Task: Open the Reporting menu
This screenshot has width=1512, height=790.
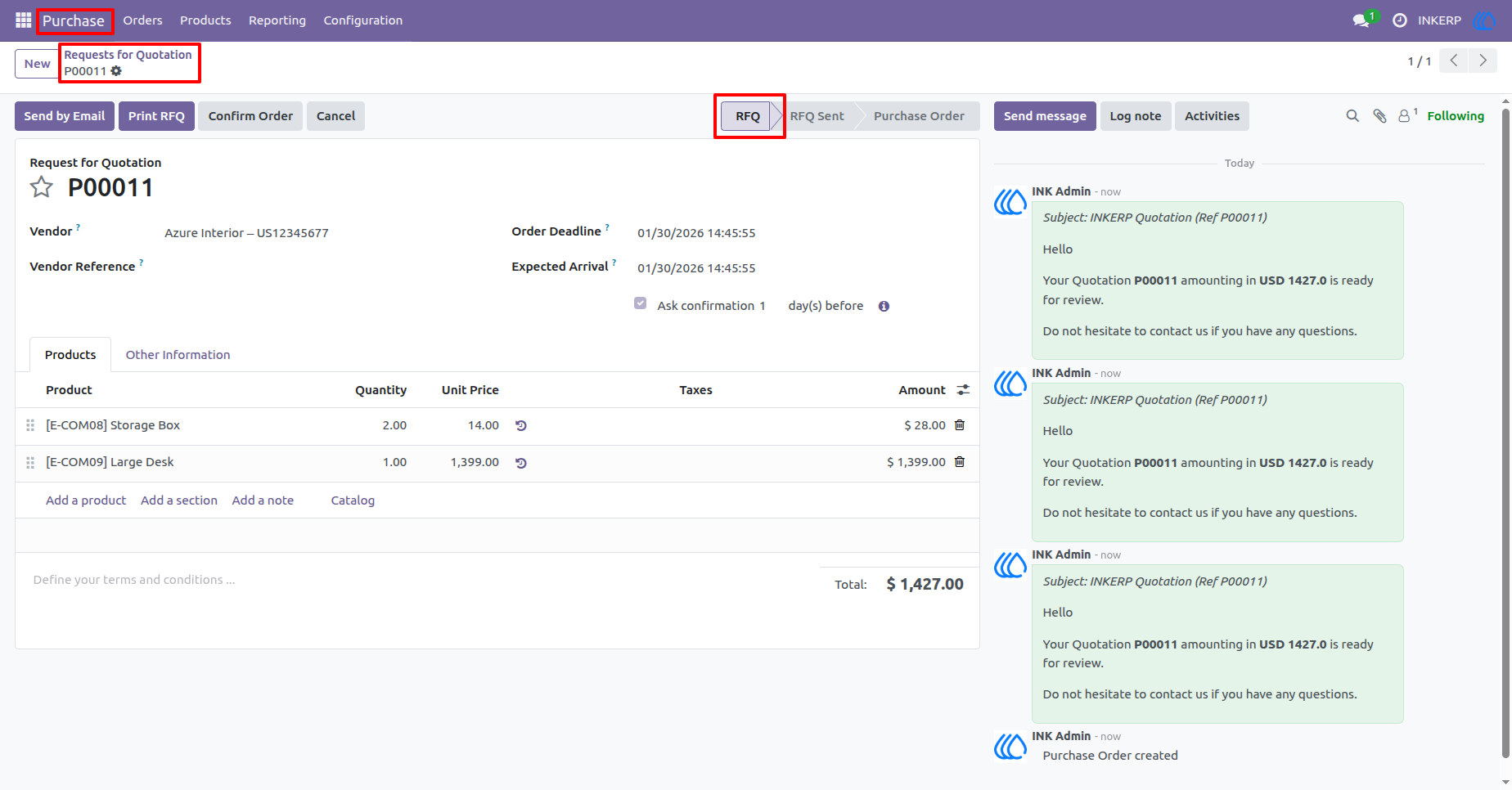Action: pyautogui.click(x=277, y=20)
